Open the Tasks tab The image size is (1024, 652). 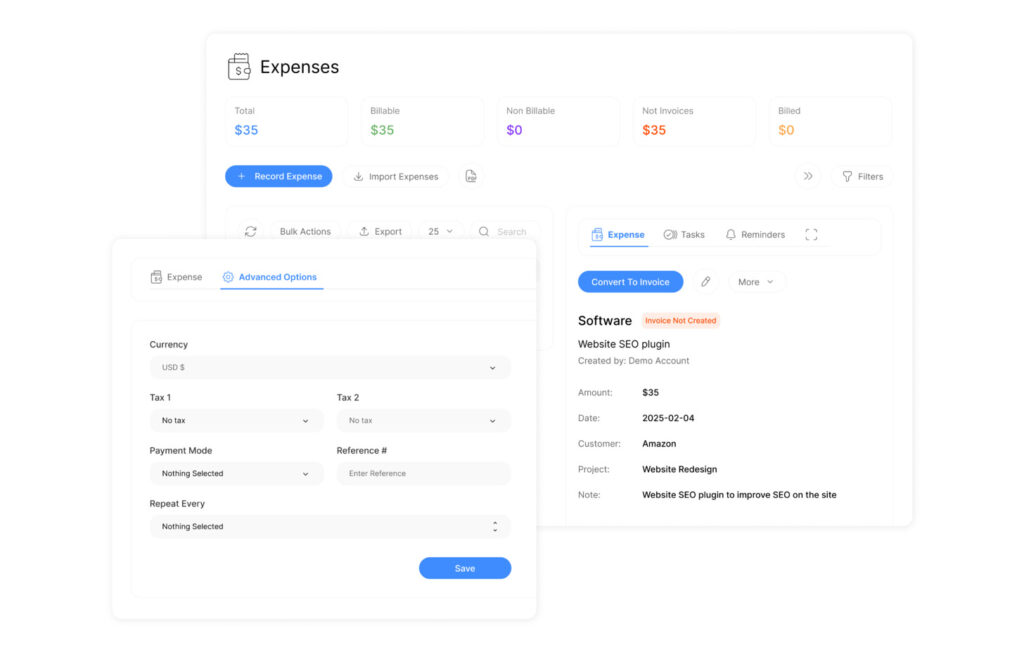click(x=684, y=235)
